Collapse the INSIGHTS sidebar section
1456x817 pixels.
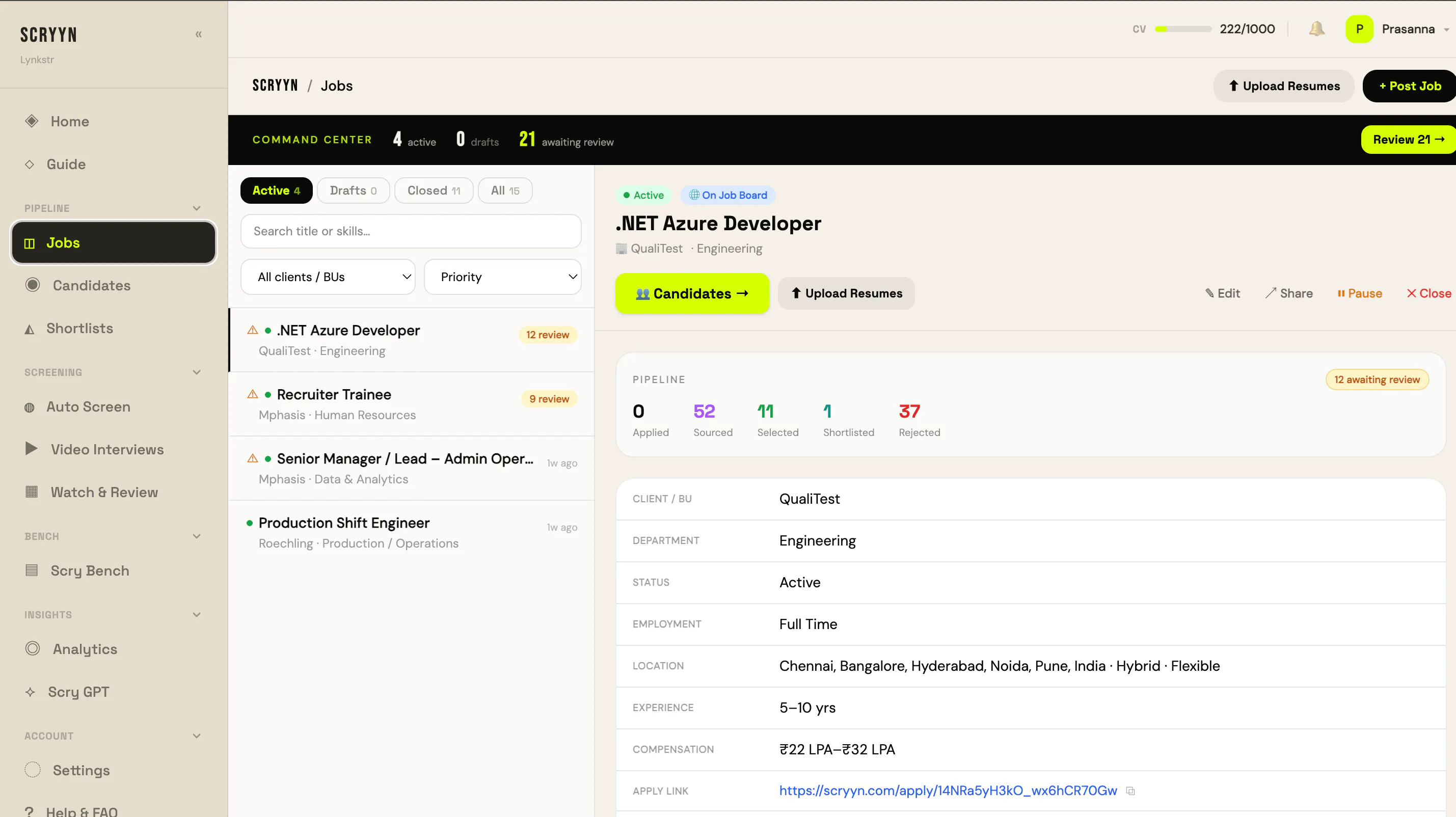(x=197, y=615)
